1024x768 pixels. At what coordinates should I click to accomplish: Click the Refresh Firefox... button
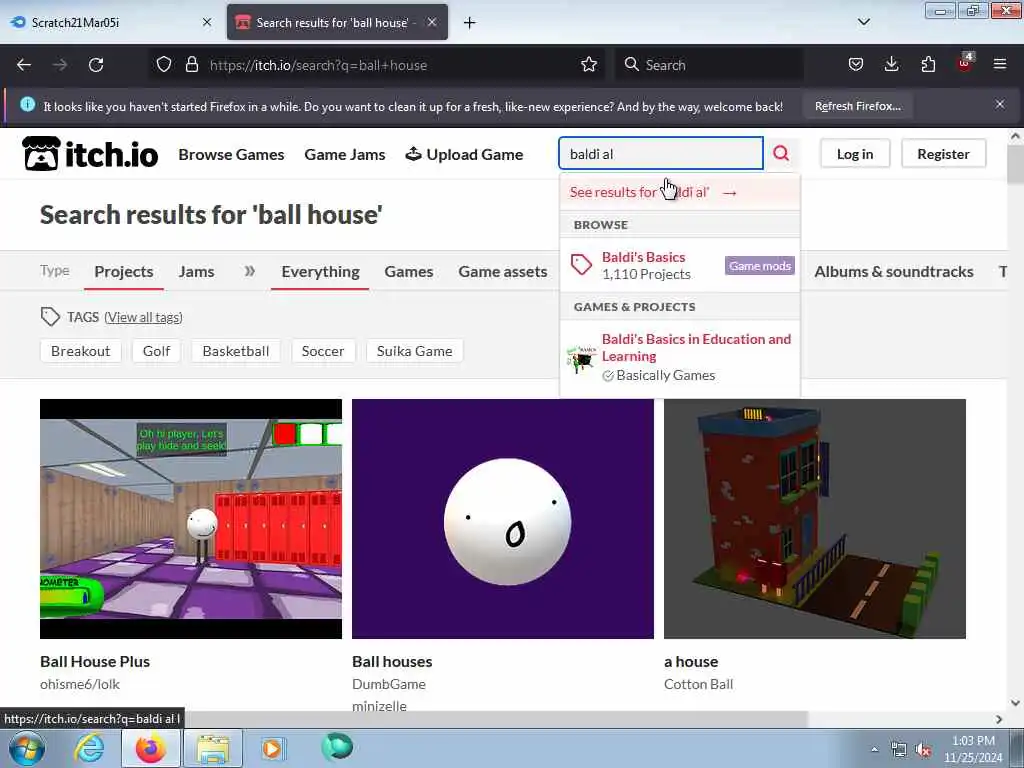(857, 106)
